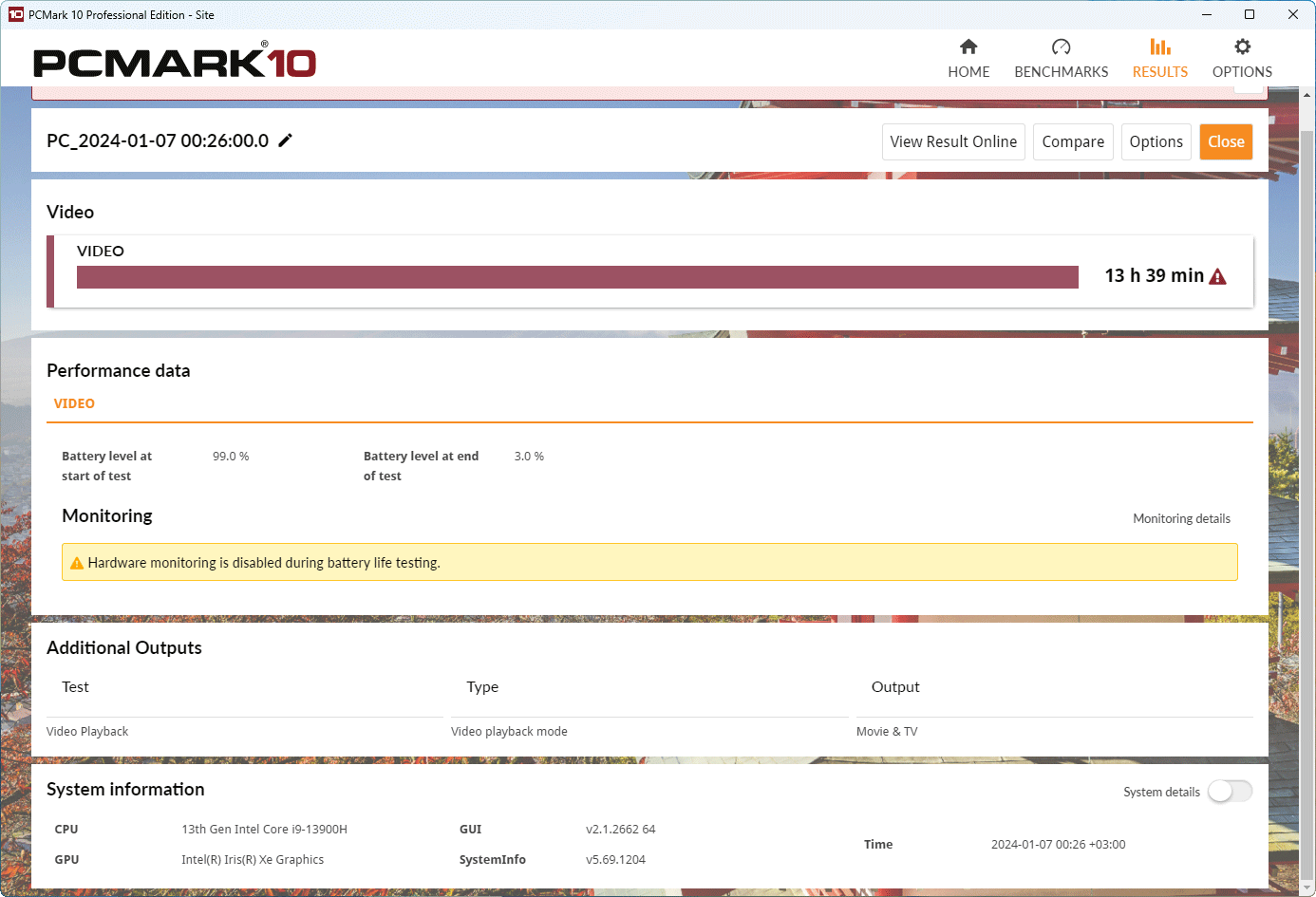Image resolution: width=1316 pixels, height=897 pixels.
Task: Click the SystemInfo version v5.69.1204
Action: (x=615, y=860)
